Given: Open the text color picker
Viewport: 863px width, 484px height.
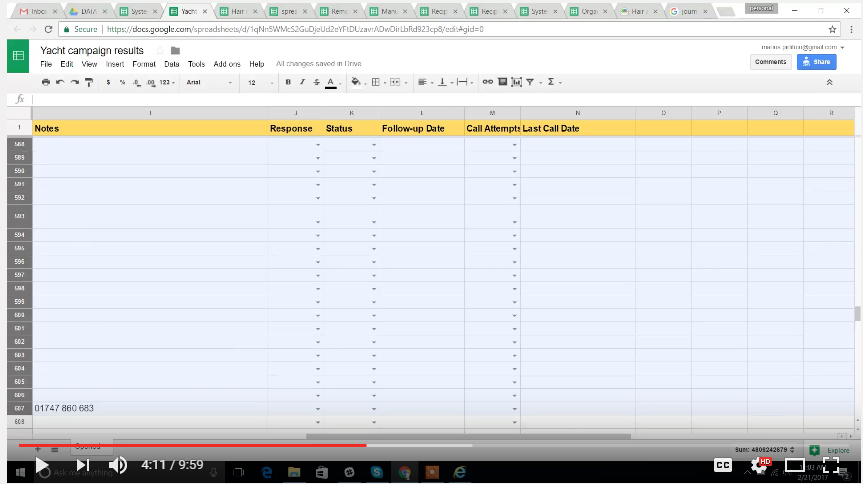Looking at the screenshot, I should (330, 82).
